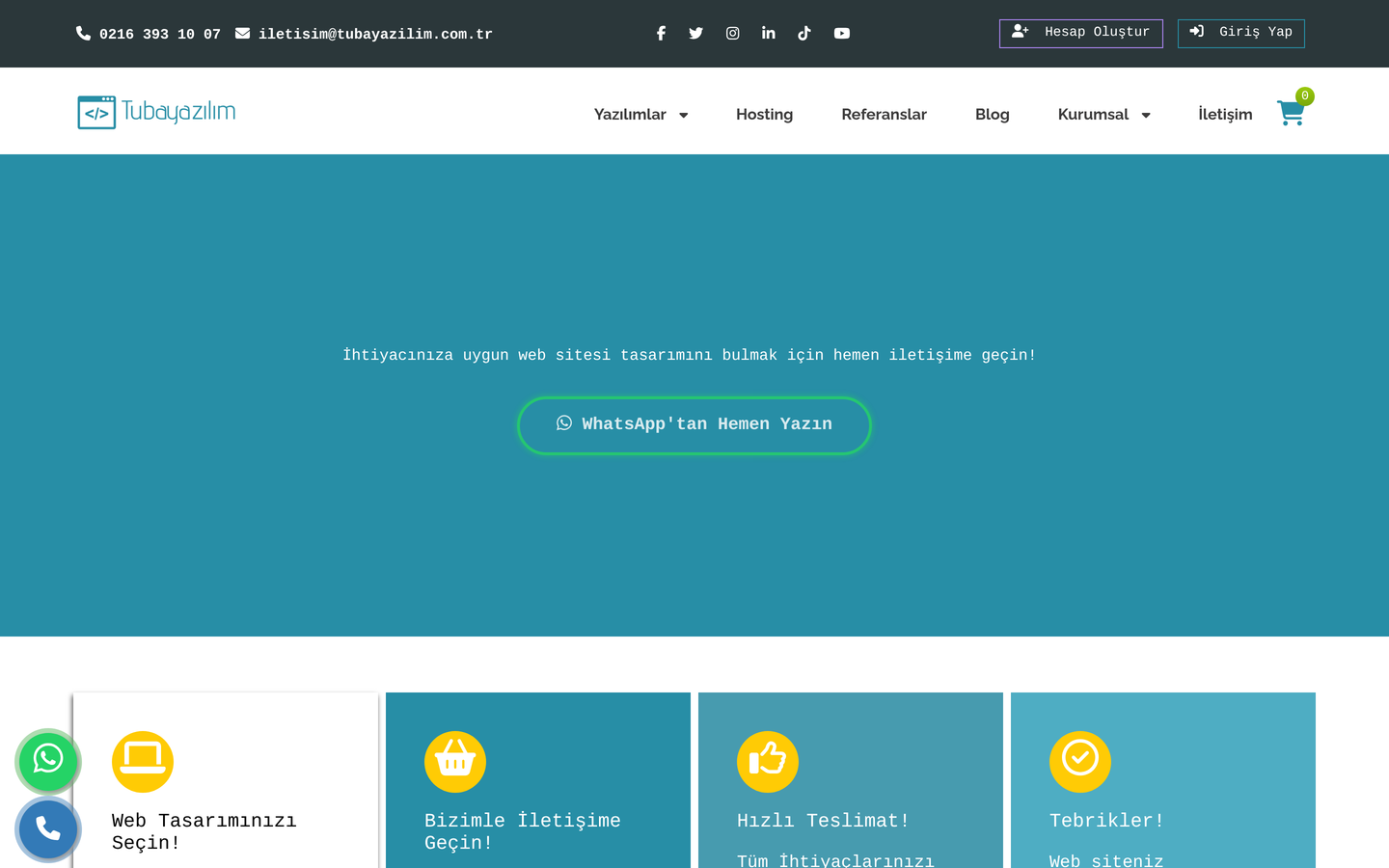Click the Hızlı Teslimat! heading
The image size is (1389, 868).
point(823,821)
